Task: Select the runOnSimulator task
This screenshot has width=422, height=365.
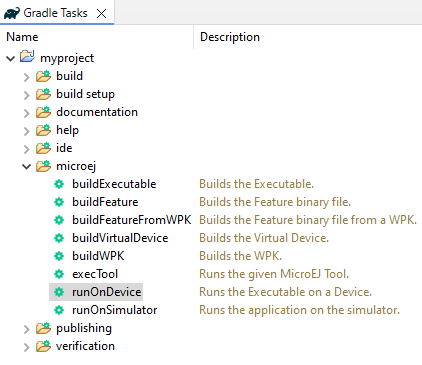Action: click(x=115, y=310)
